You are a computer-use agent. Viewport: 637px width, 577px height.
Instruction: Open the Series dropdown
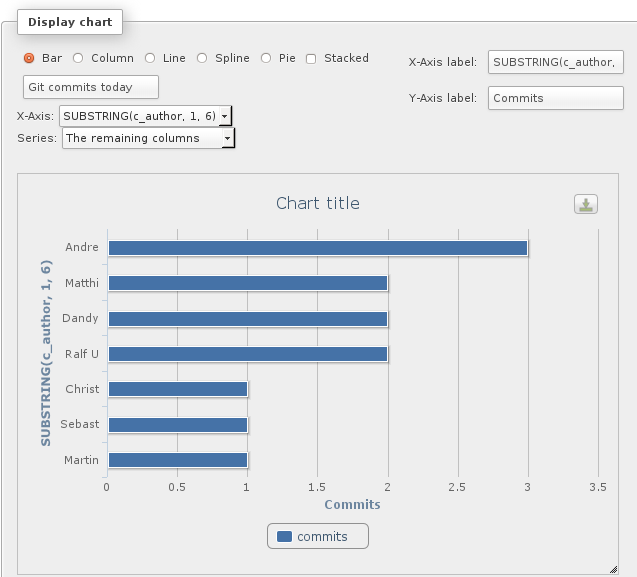[148, 138]
